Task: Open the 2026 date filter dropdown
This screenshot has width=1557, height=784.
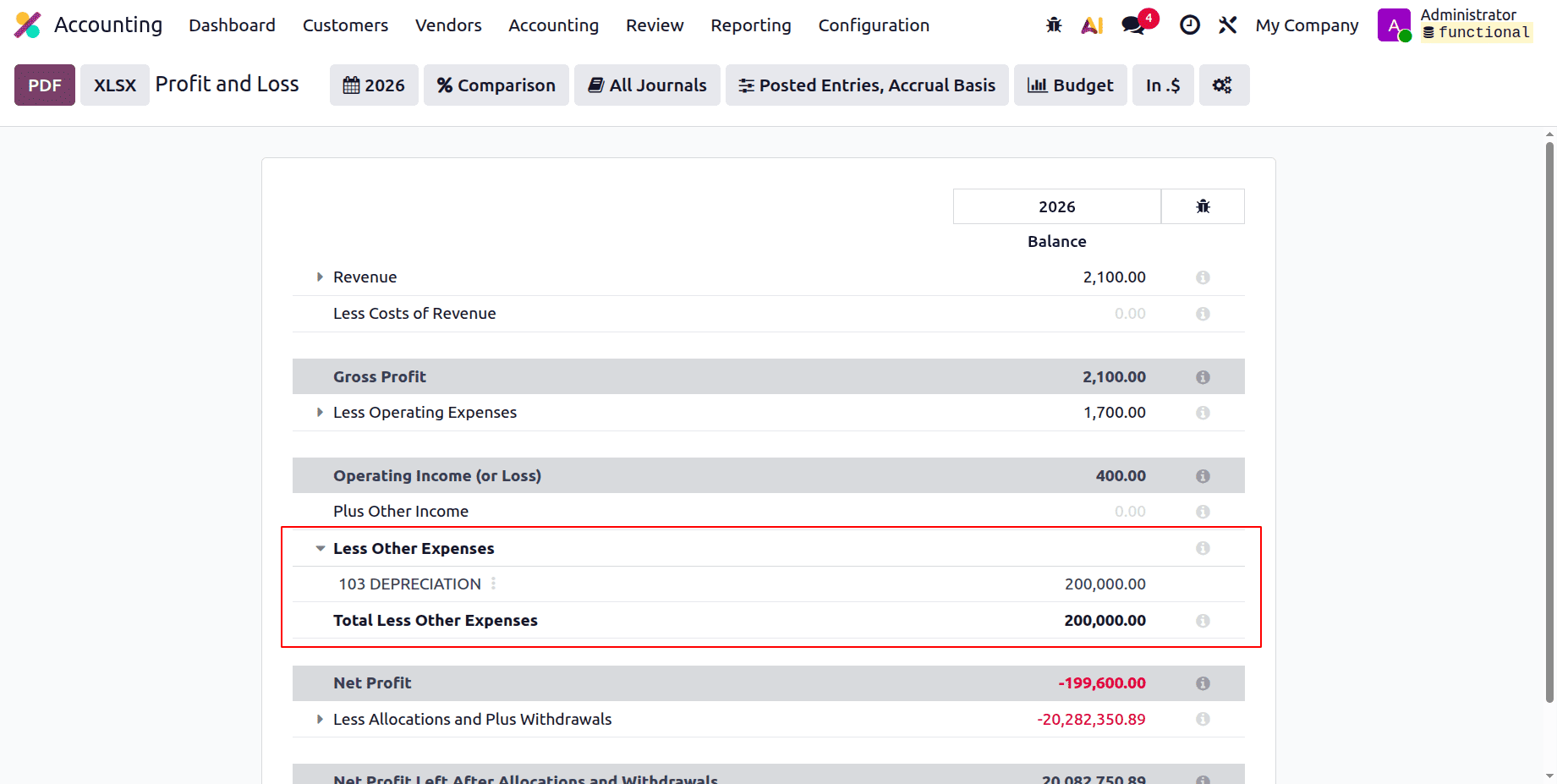Action: coord(374,85)
